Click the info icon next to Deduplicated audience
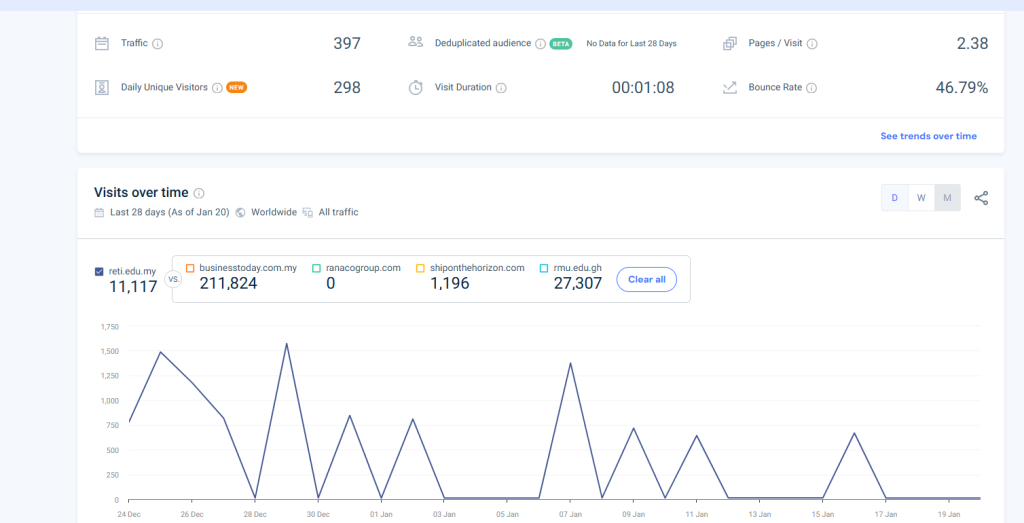 coord(540,44)
